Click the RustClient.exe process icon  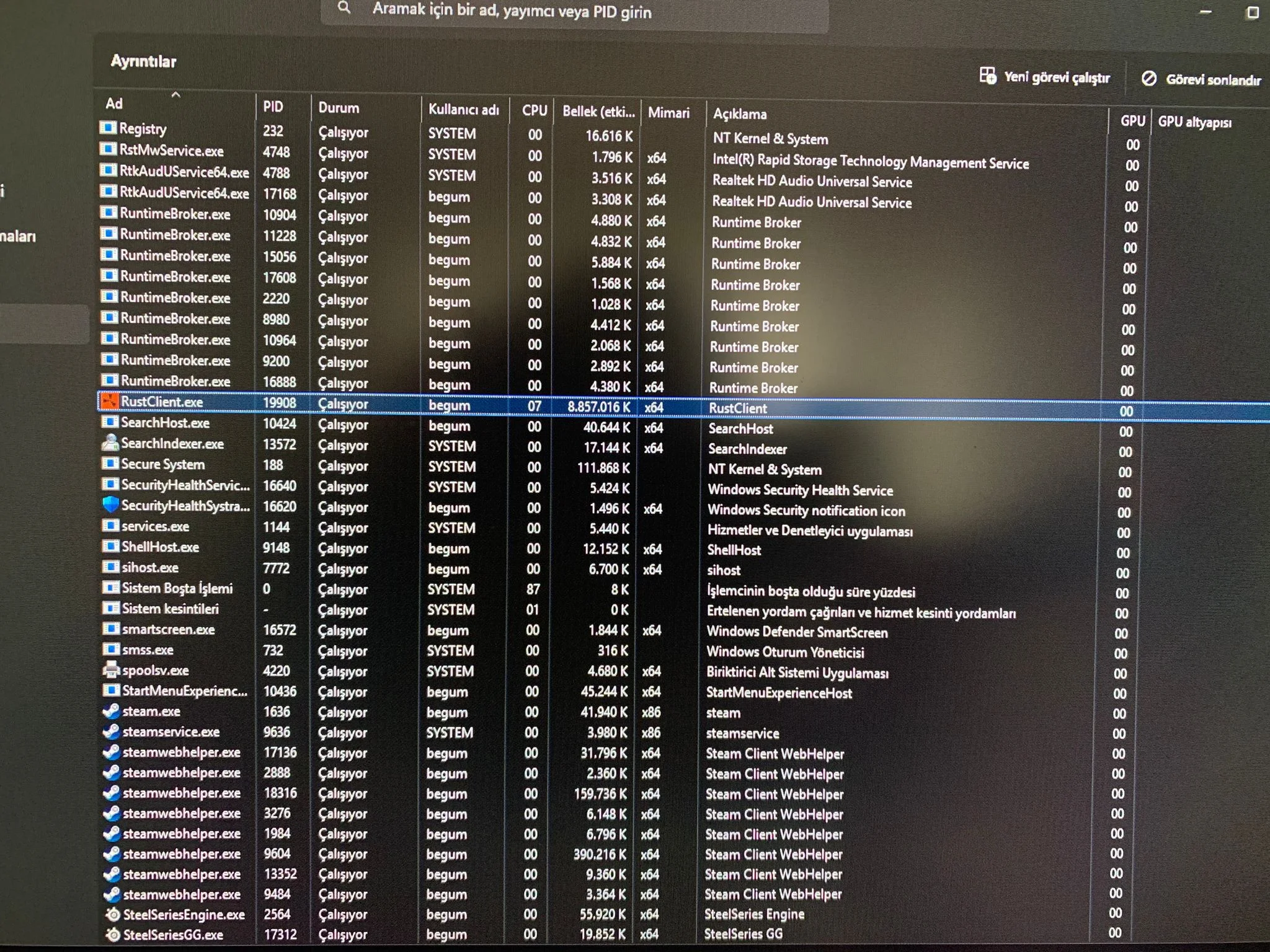[x=109, y=402]
